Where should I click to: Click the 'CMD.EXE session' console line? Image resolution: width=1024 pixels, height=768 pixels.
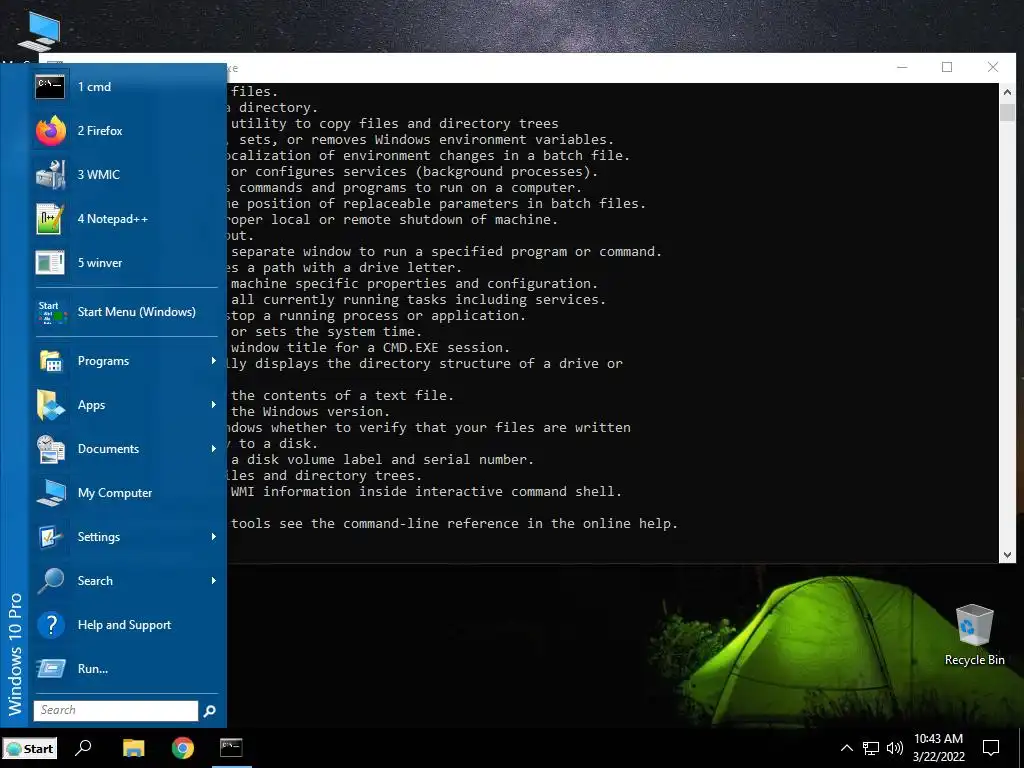click(369, 347)
